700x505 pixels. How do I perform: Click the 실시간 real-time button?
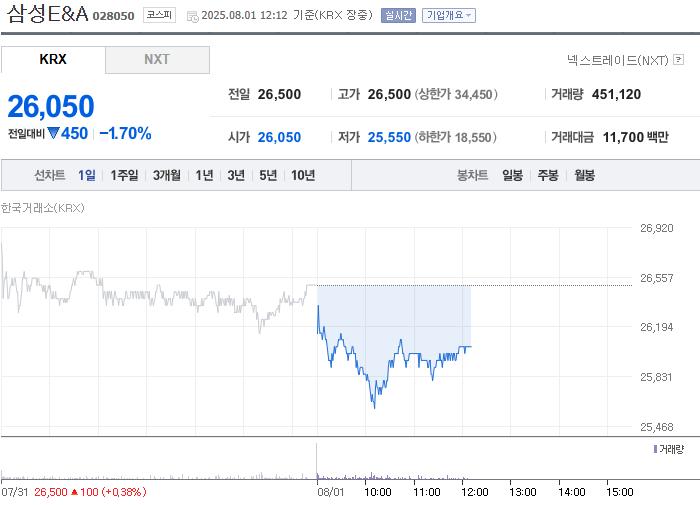(398, 16)
